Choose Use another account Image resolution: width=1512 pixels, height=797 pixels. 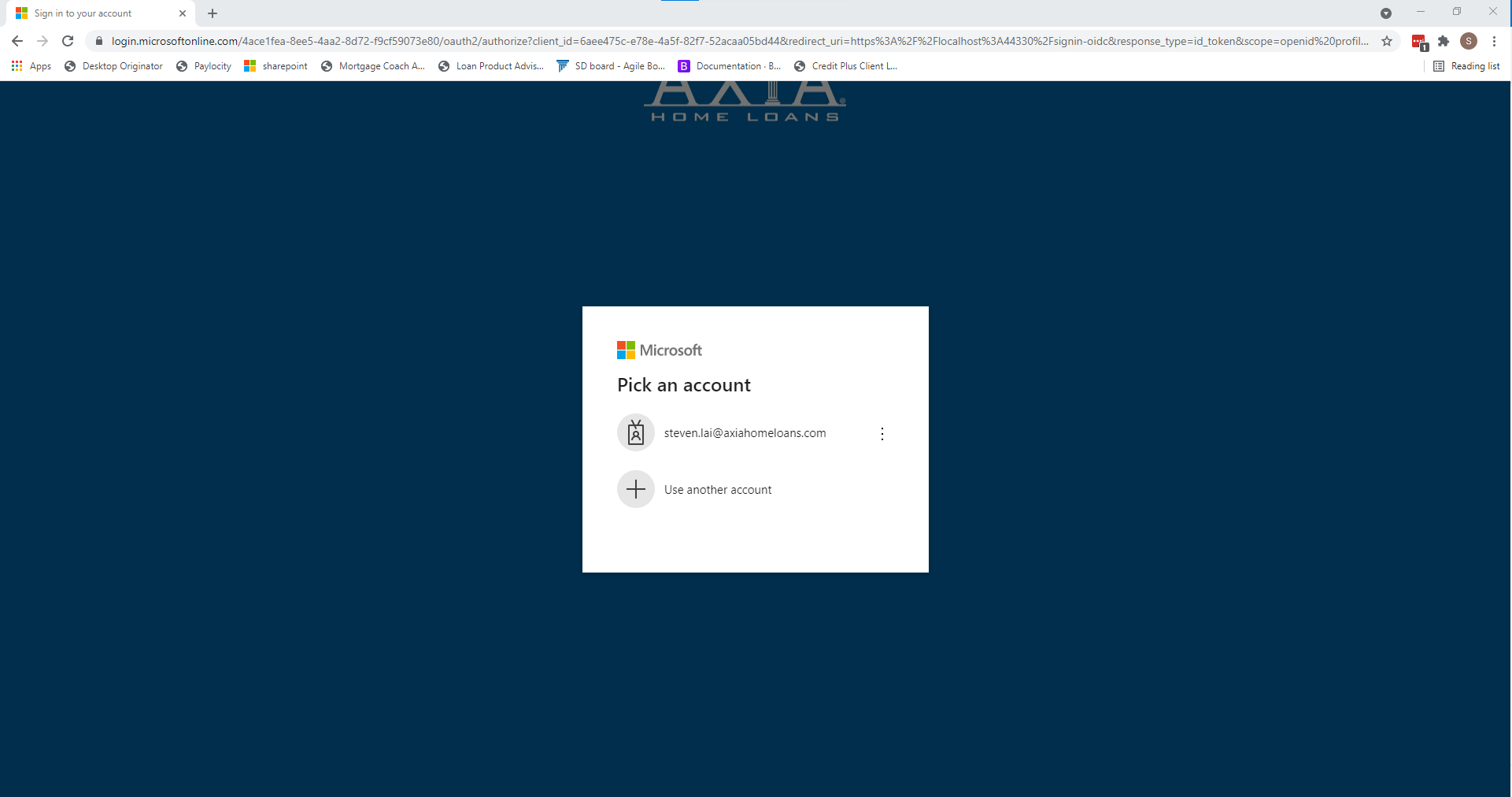(x=756, y=489)
